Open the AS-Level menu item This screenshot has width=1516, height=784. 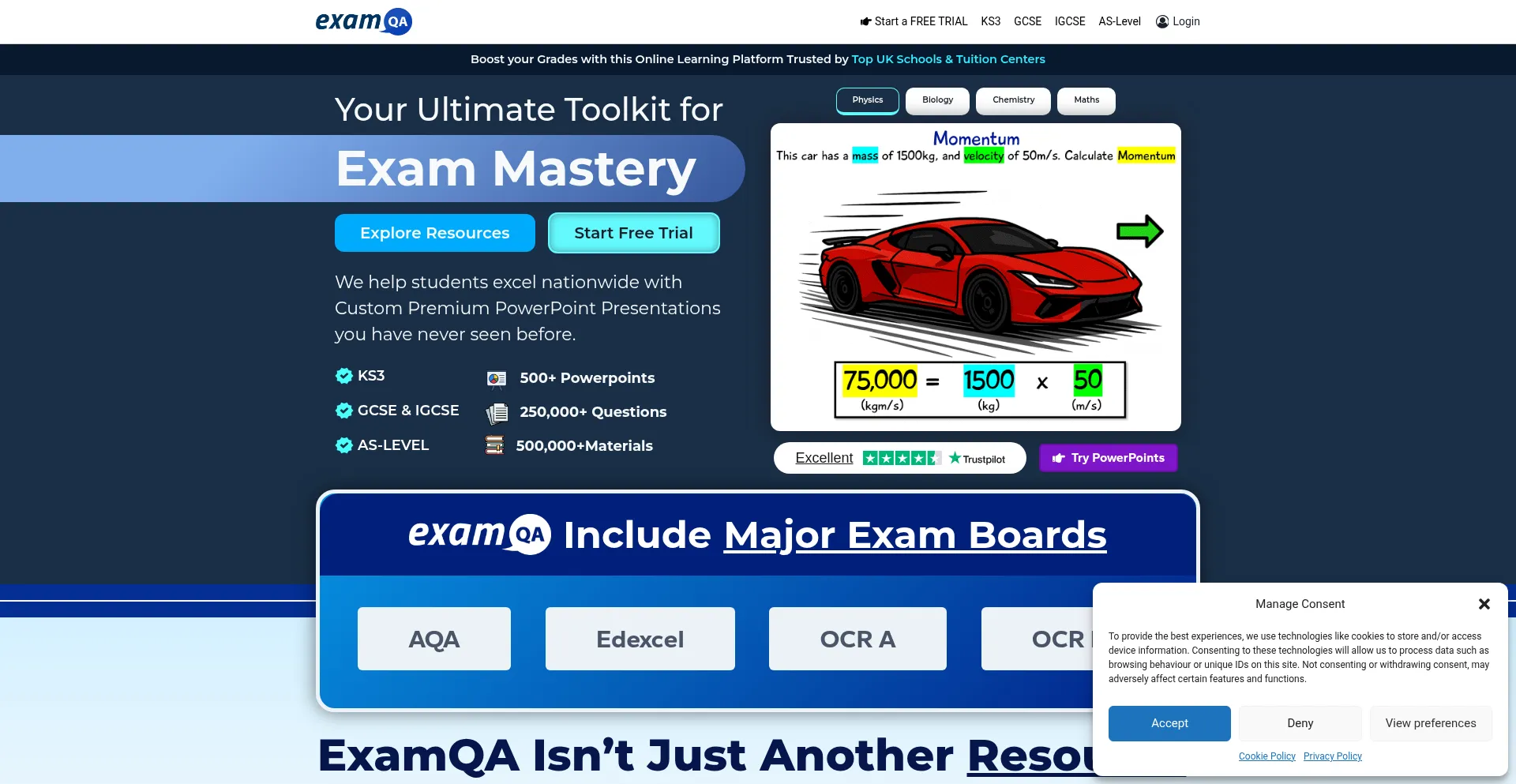(1119, 21)
